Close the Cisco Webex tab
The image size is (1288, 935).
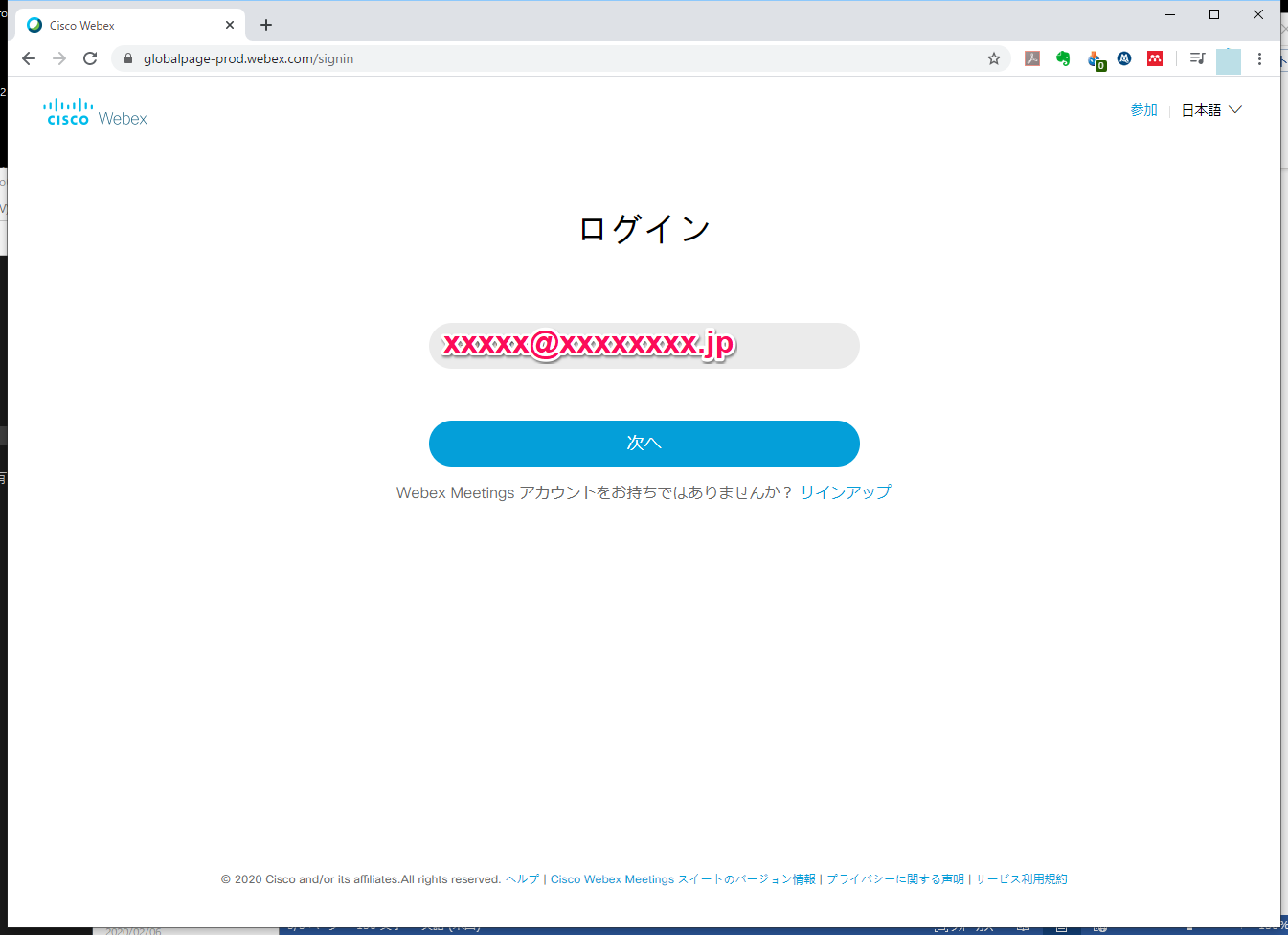click(230, 25)
